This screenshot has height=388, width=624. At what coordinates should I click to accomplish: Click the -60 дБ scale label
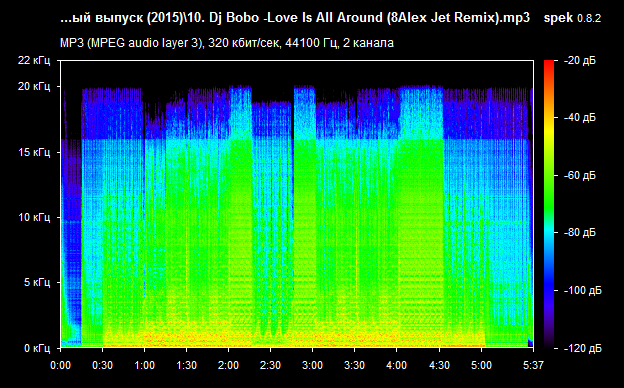click(x=580, y=175)
